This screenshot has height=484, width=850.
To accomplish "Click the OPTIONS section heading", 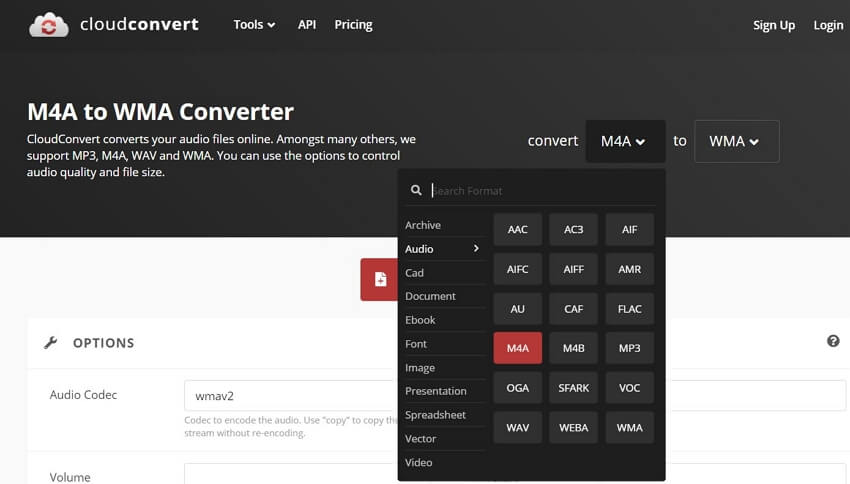I will (104, 343).
